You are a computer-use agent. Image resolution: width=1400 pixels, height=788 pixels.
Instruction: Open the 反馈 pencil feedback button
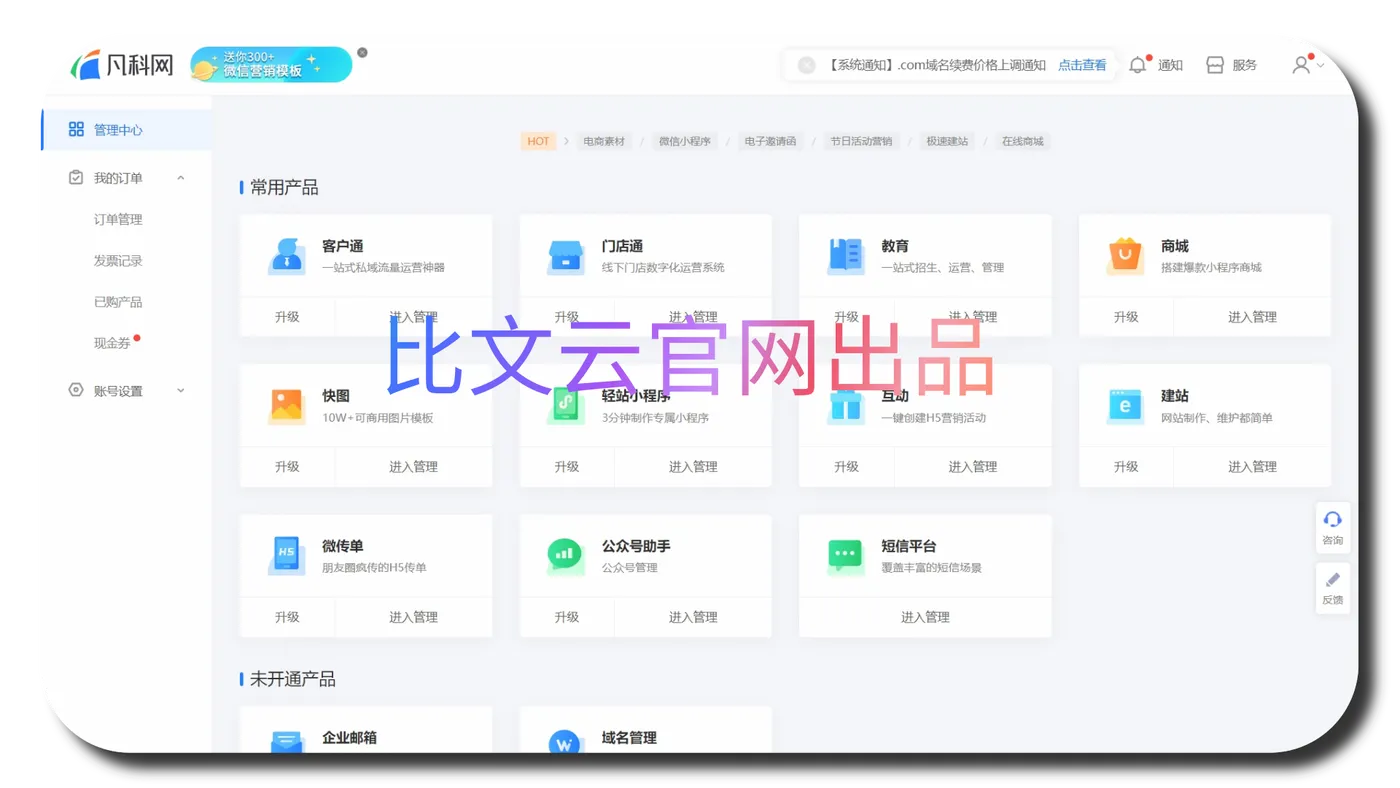click(1332, 588)
